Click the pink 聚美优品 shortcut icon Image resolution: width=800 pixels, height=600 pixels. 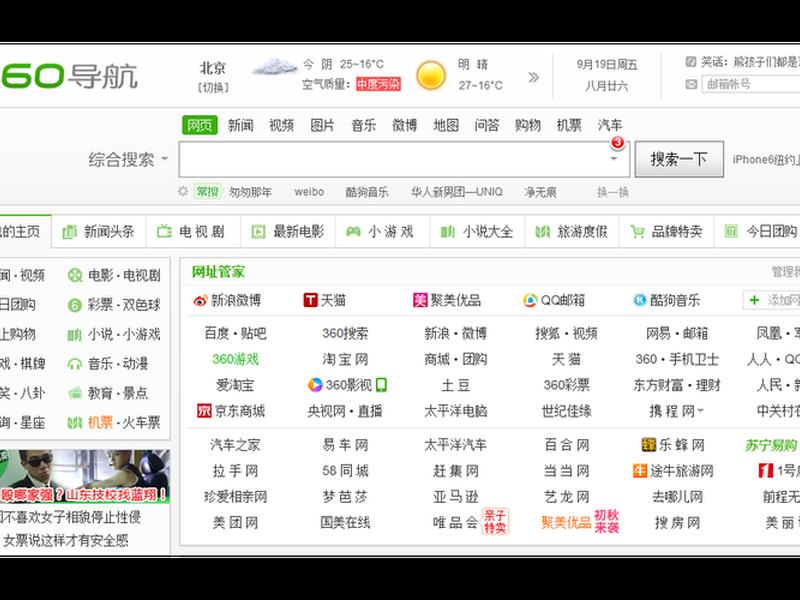420,301
